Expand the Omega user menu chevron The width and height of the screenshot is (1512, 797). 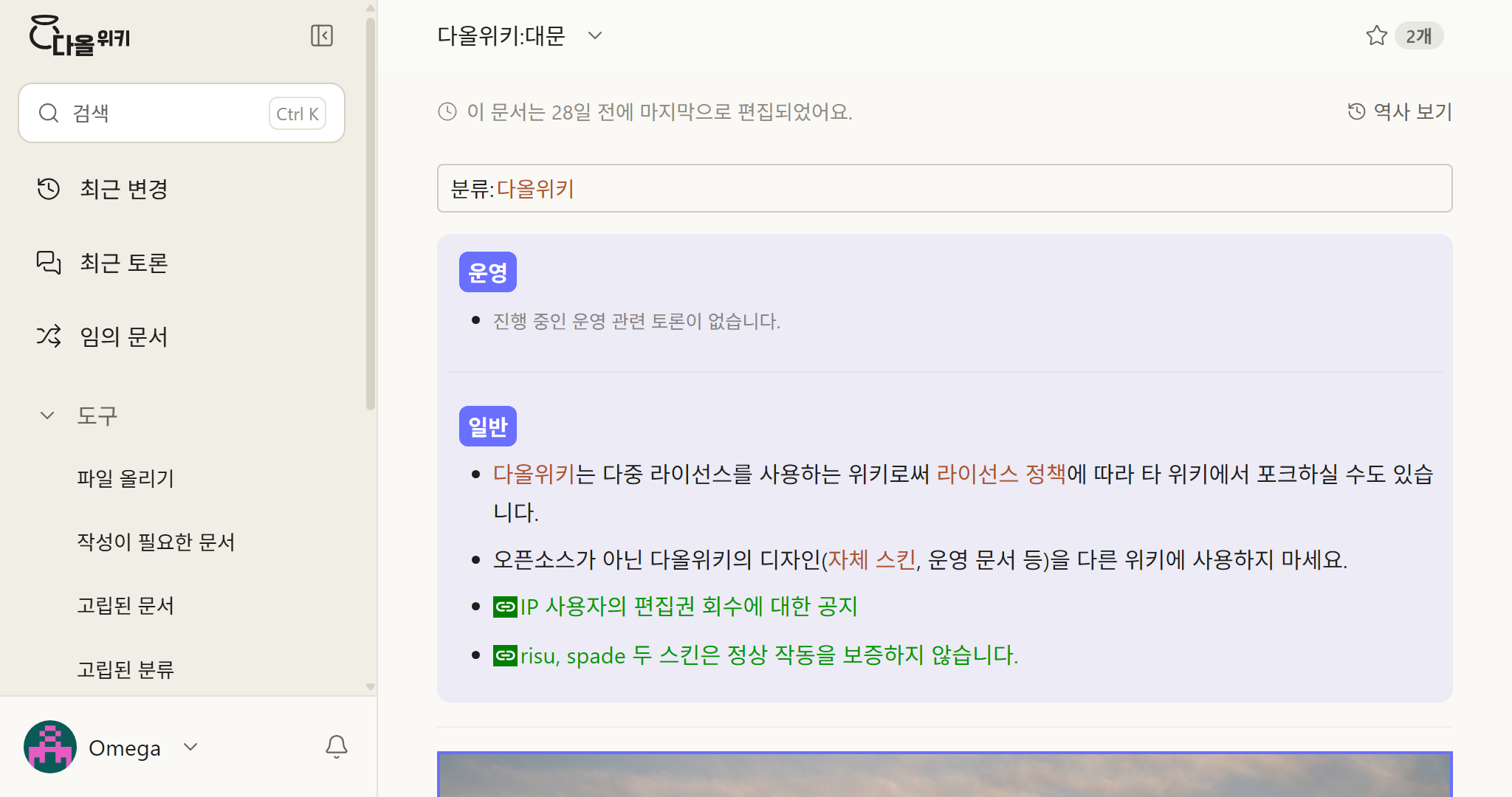click(190, 747)
